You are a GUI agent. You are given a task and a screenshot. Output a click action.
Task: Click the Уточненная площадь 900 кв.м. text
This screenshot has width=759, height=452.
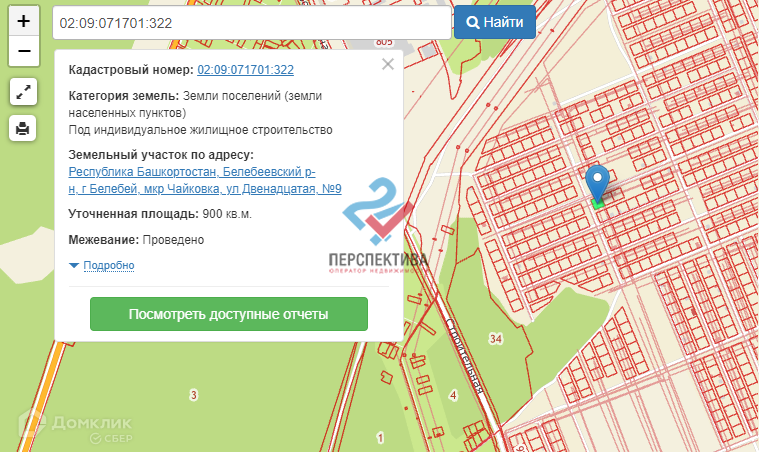[160, 214]
